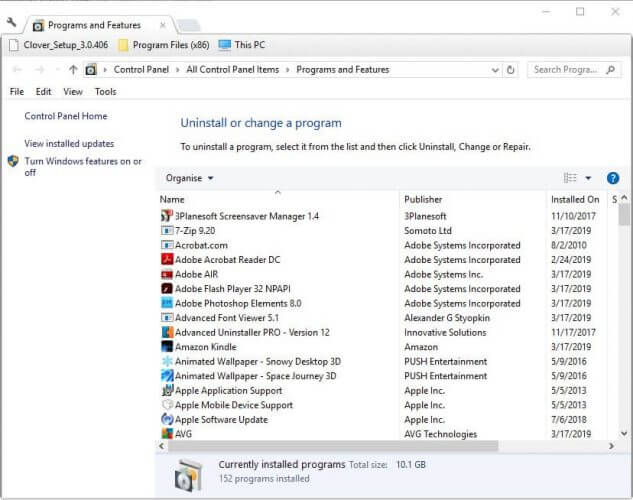Click the Amazon Kindle icon in list

click(167, 346)
